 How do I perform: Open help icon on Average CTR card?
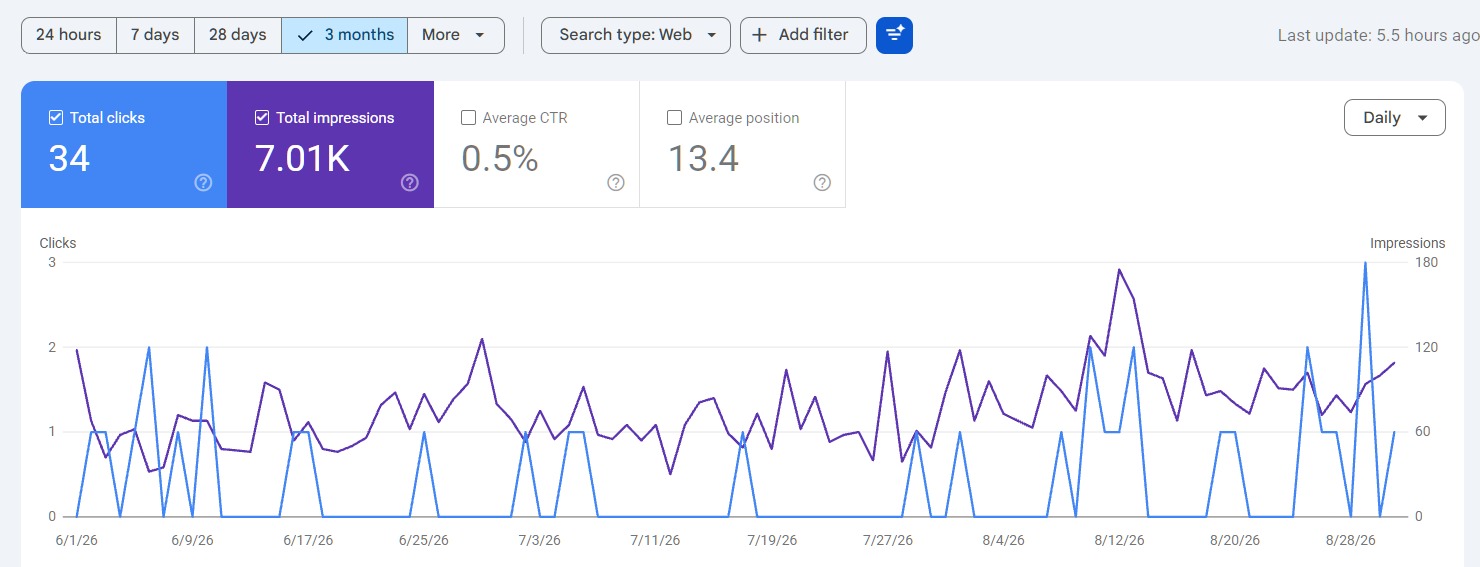(x=616, y=183)
